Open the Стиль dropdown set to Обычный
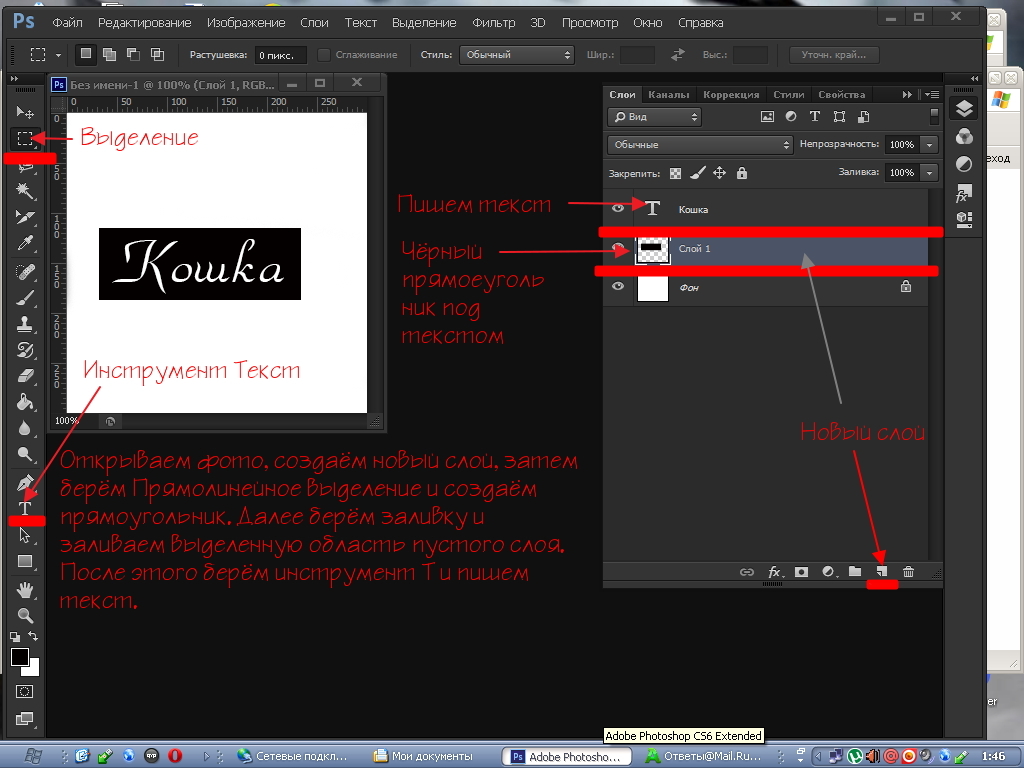1024x768 pixels. [516, 55]
